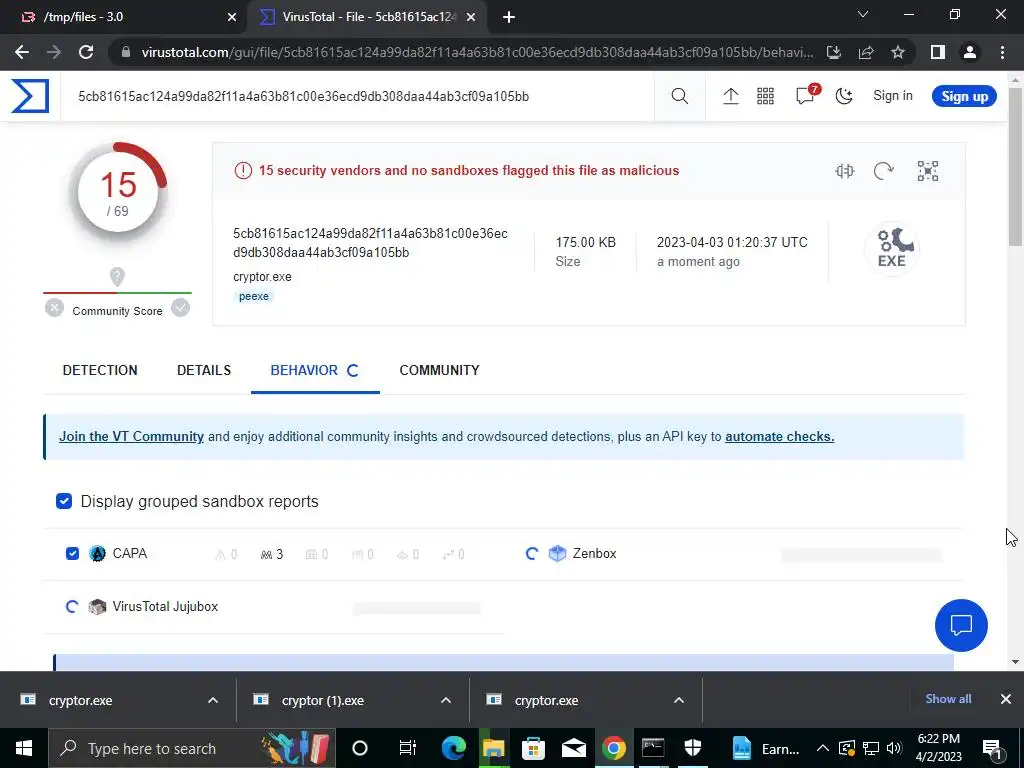
Task: Open Microsoft Edge from the taskbar
Action: coord(453,748)
